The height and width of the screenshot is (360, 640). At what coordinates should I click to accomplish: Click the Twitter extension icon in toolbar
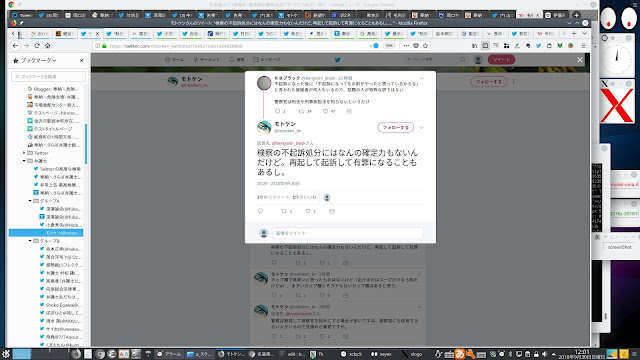click(x=538, y=46)
